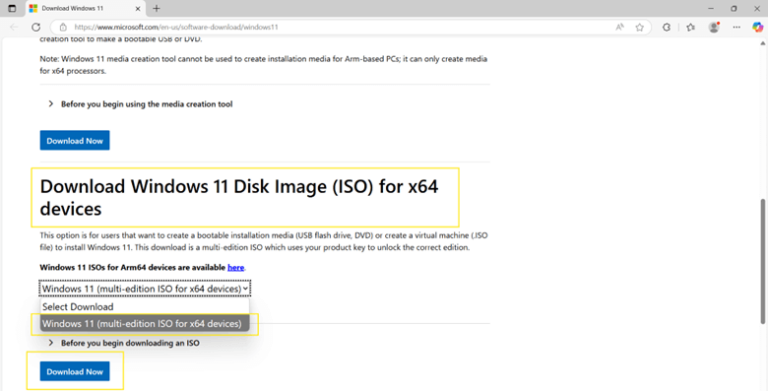Start Read aloud from address bar

(620, 27)
